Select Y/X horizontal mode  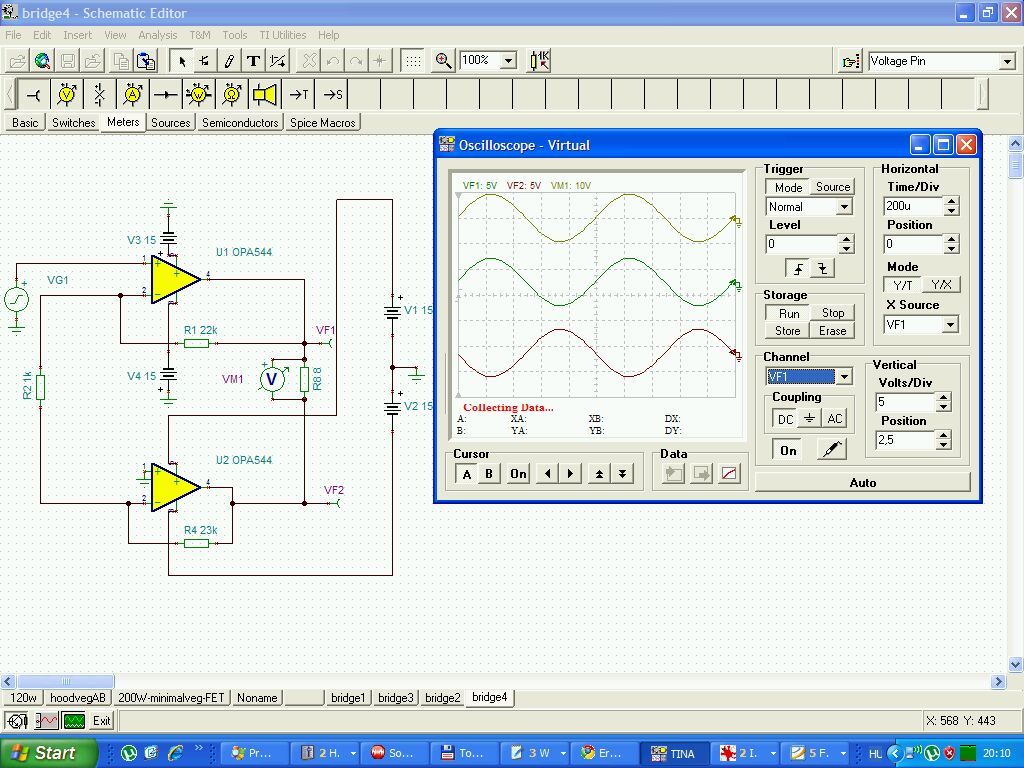click(x=941, y=285)
